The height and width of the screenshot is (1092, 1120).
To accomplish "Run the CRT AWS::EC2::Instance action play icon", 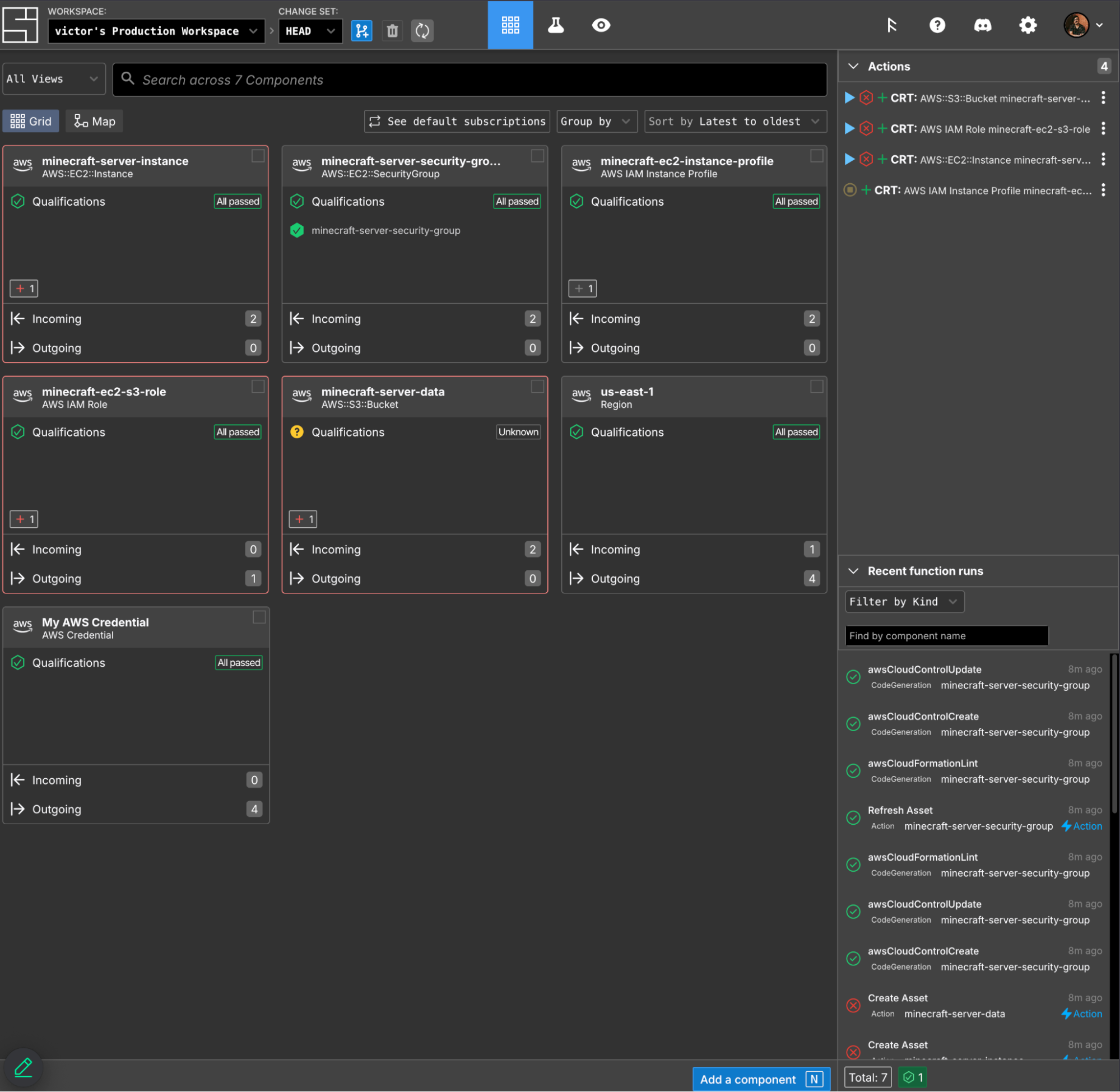I will [850, 160].
